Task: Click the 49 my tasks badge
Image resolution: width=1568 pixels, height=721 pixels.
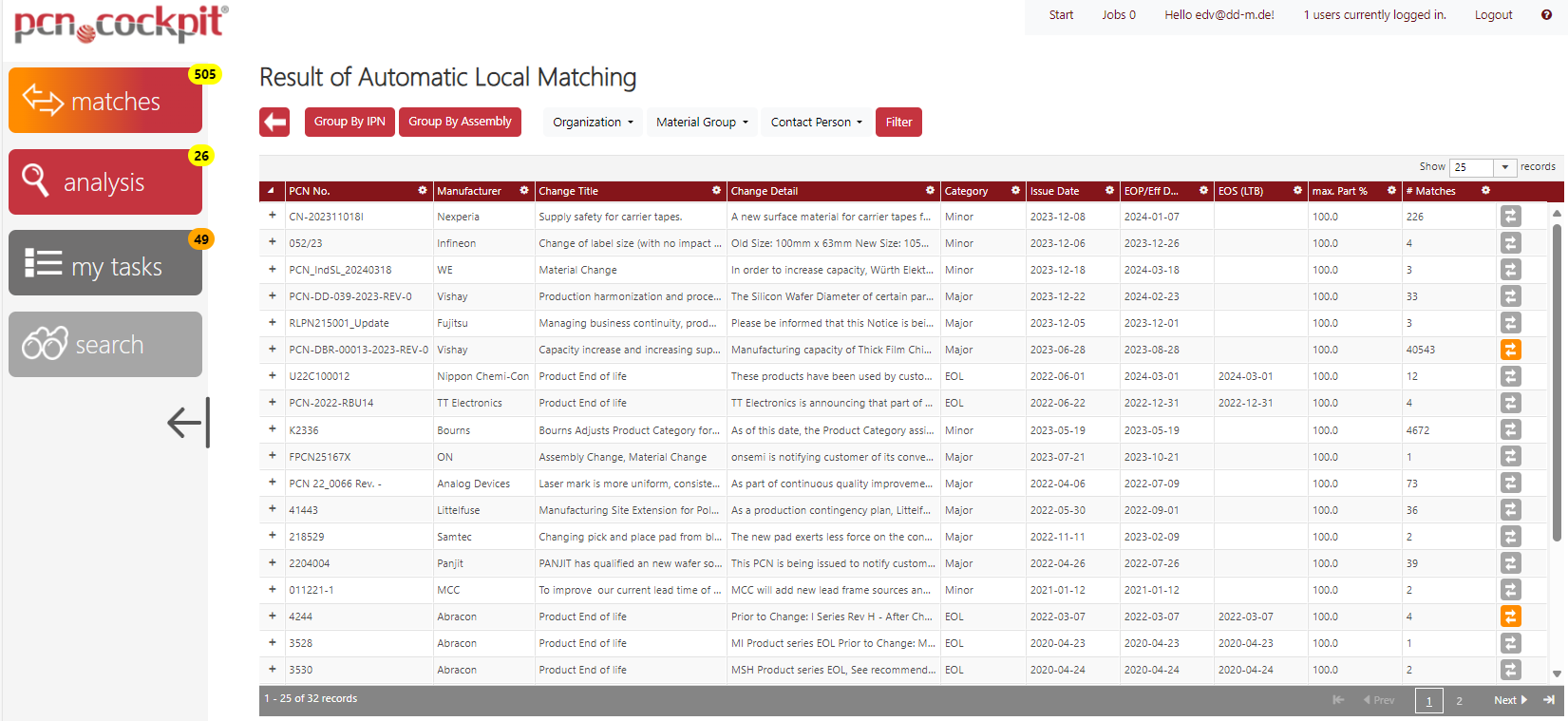Action: click(201, 239)
